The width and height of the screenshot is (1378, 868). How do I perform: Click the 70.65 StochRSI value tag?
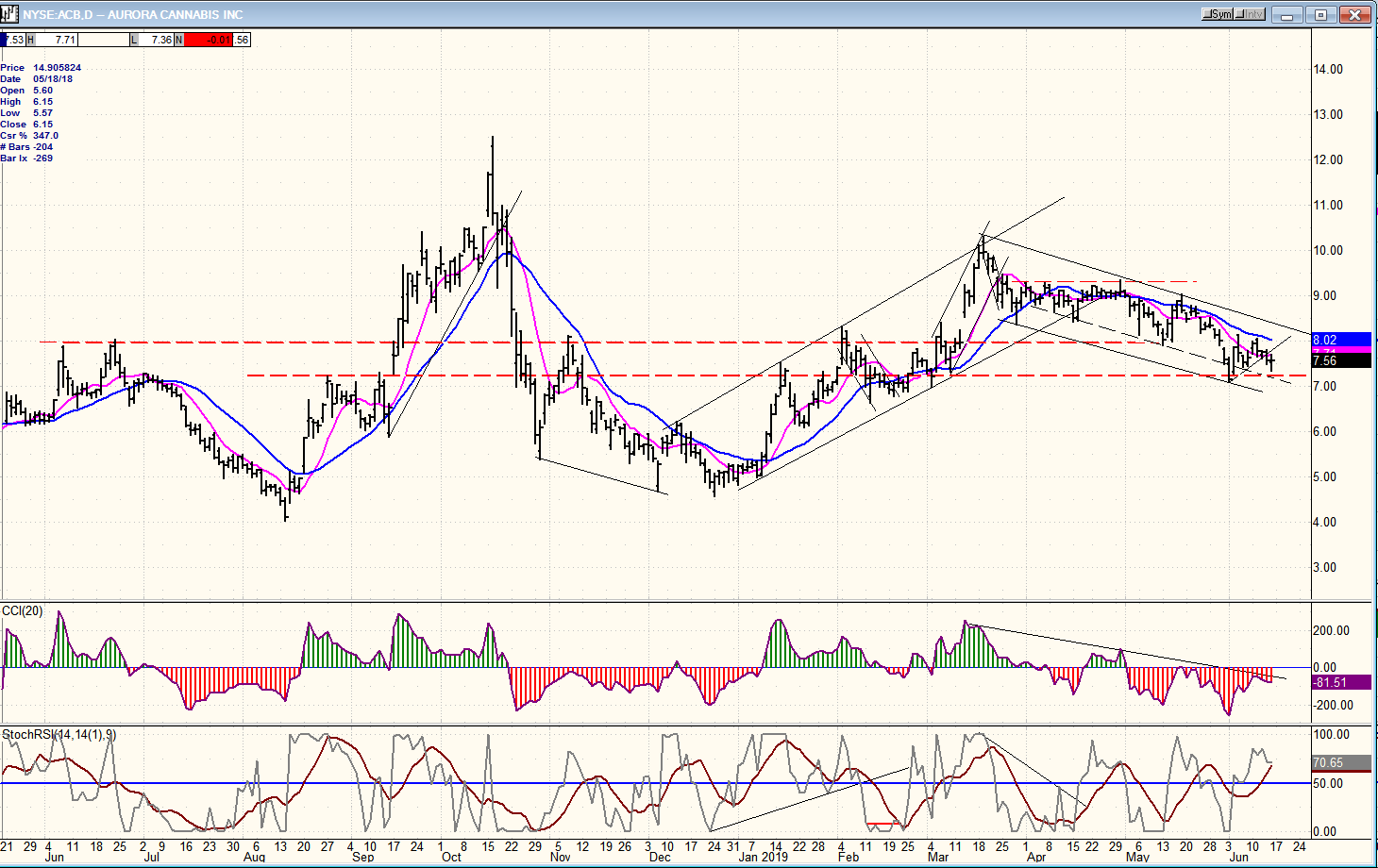point(1341,762)
